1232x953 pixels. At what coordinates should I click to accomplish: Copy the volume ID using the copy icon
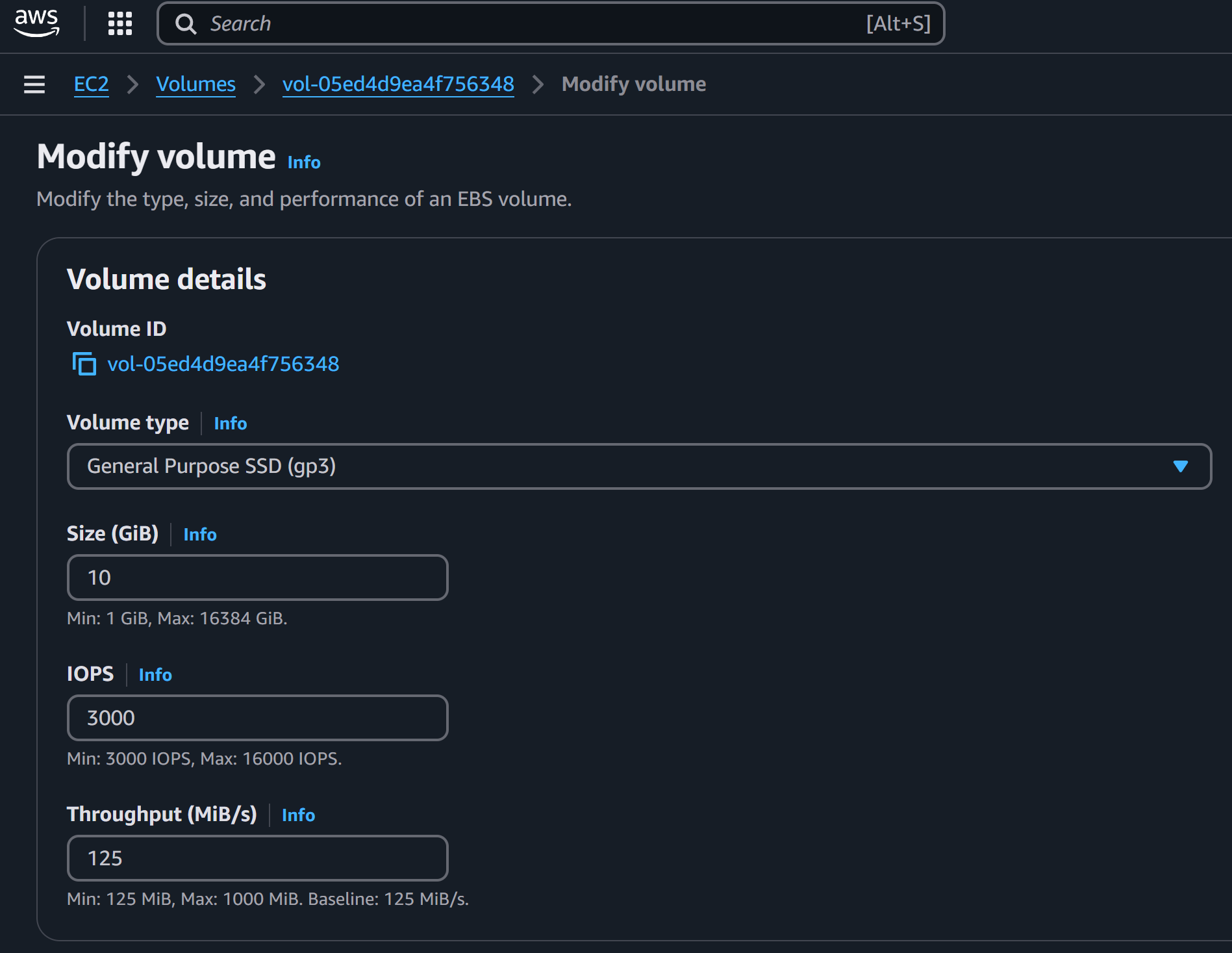pos(84,364)
